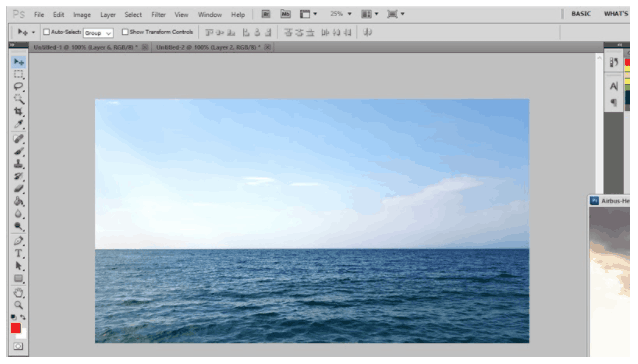Viewport: 638px width, 364px height.
Task: Expand the right panel dock arrows
Action: point(619,45)
